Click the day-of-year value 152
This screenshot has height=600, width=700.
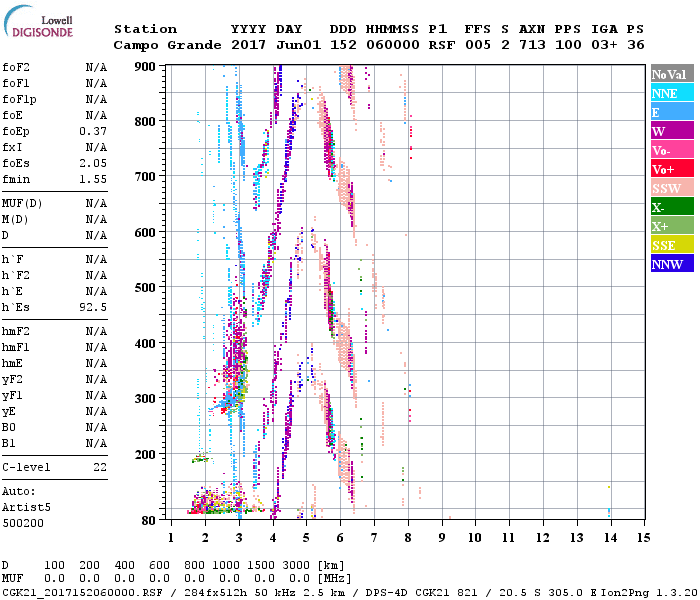(x=343, y=45)
